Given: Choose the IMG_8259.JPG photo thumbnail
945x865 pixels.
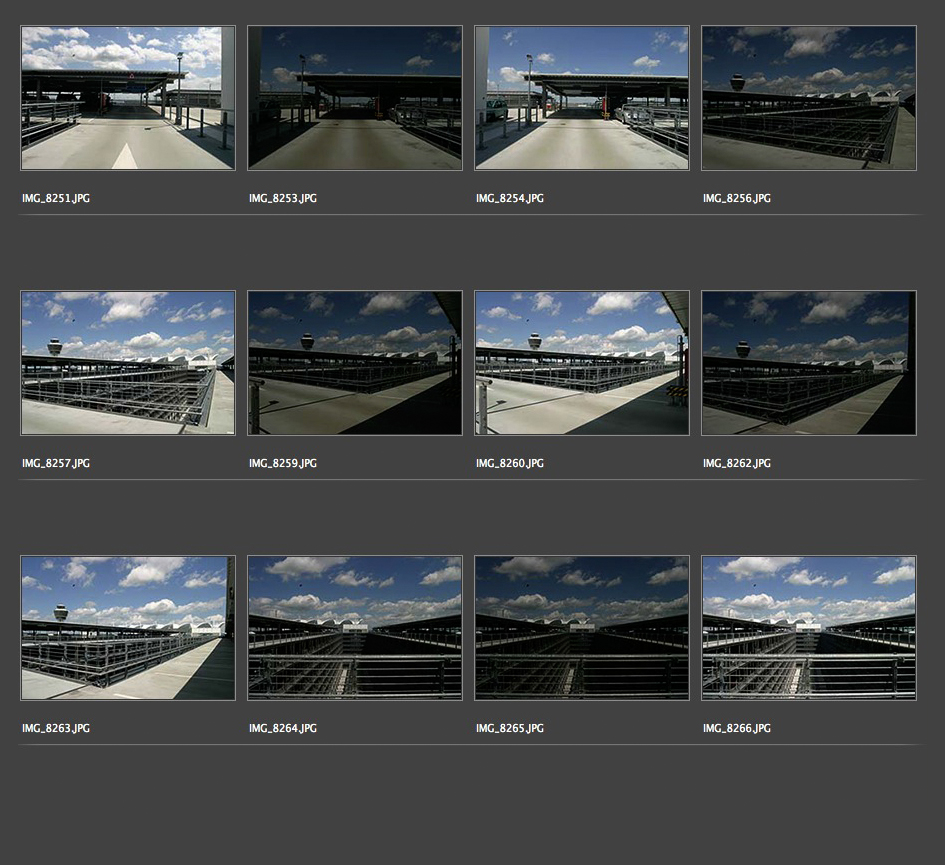Looking at the screenshot, I should tap(355, 363).
